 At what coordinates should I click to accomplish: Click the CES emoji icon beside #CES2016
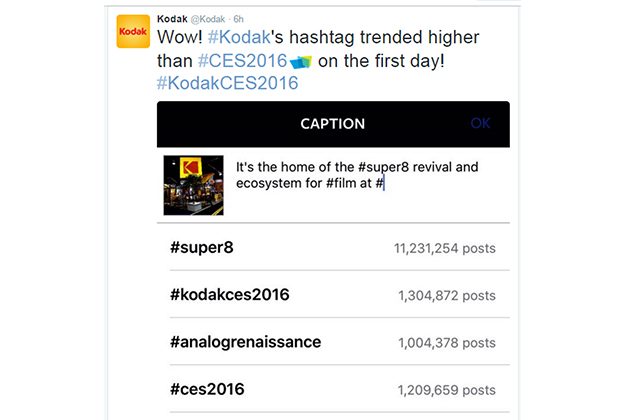click(x=301, y=63)
